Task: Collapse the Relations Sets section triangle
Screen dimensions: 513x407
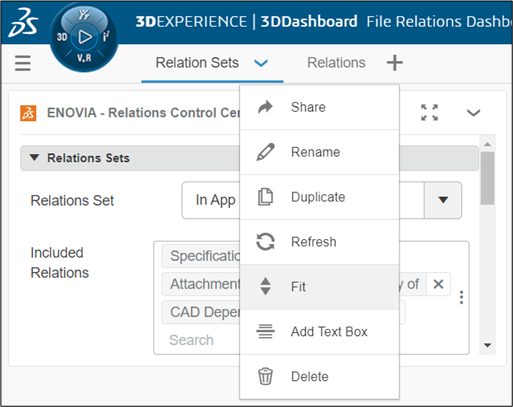Action: [34, 158]
